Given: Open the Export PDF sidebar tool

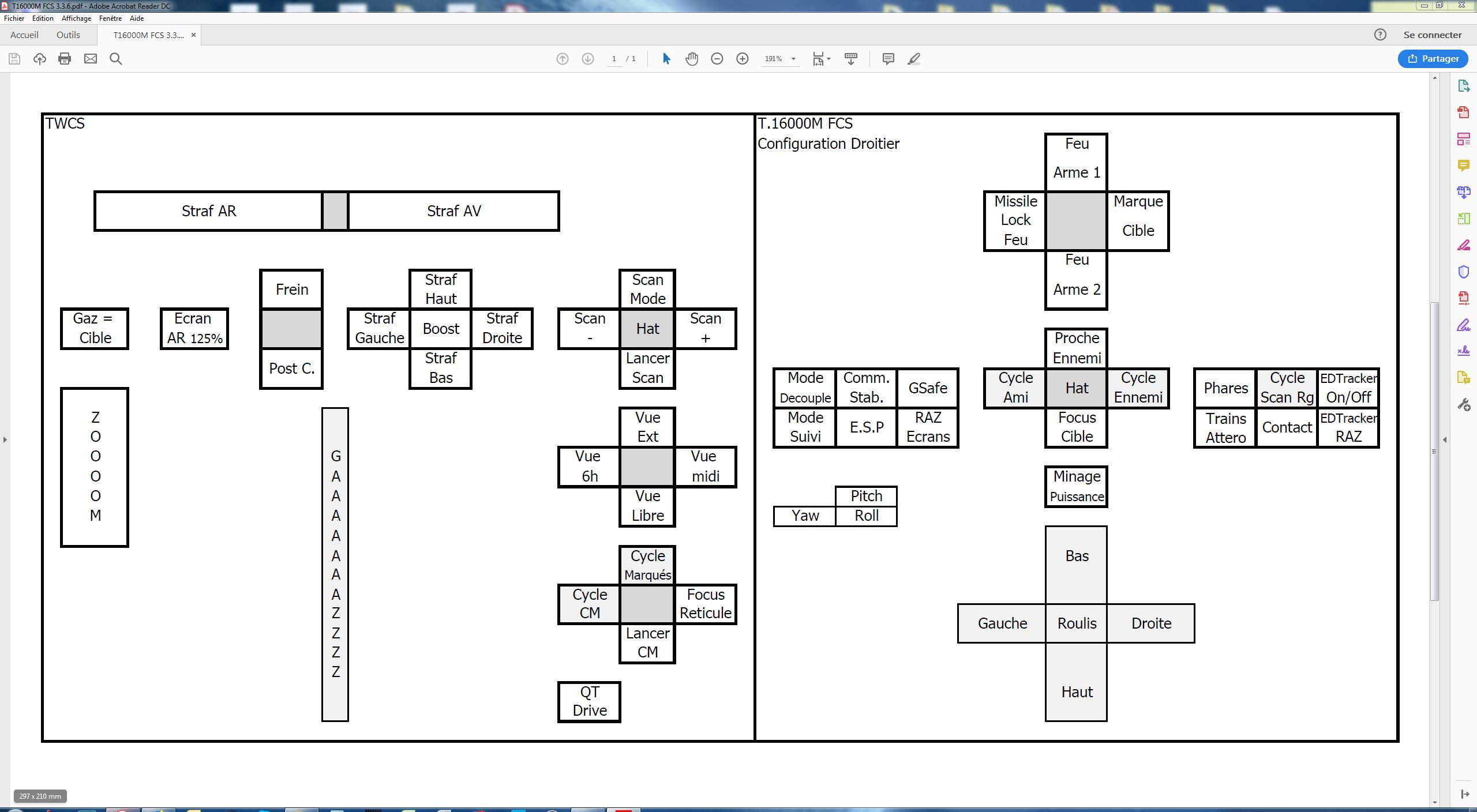Looking at the screenshot, I should pos(1463,86).
